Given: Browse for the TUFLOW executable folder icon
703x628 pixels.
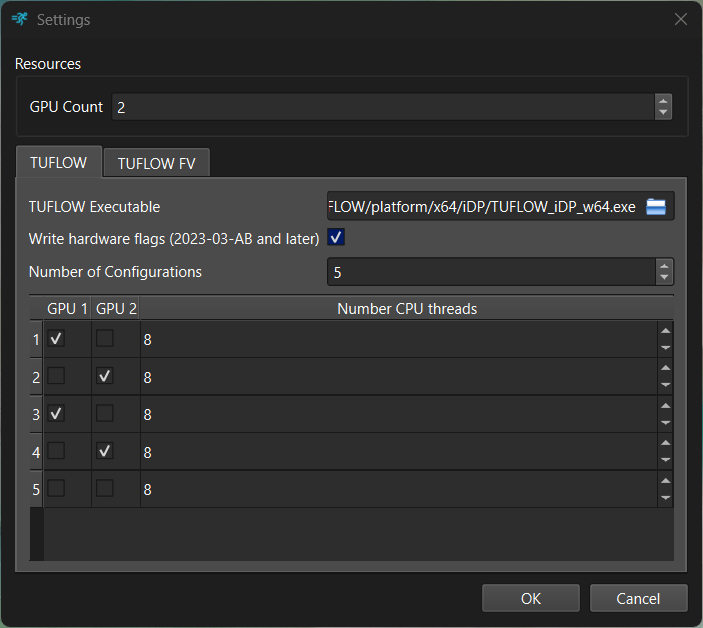Looking at the screenshot, I should pos(655,207).
